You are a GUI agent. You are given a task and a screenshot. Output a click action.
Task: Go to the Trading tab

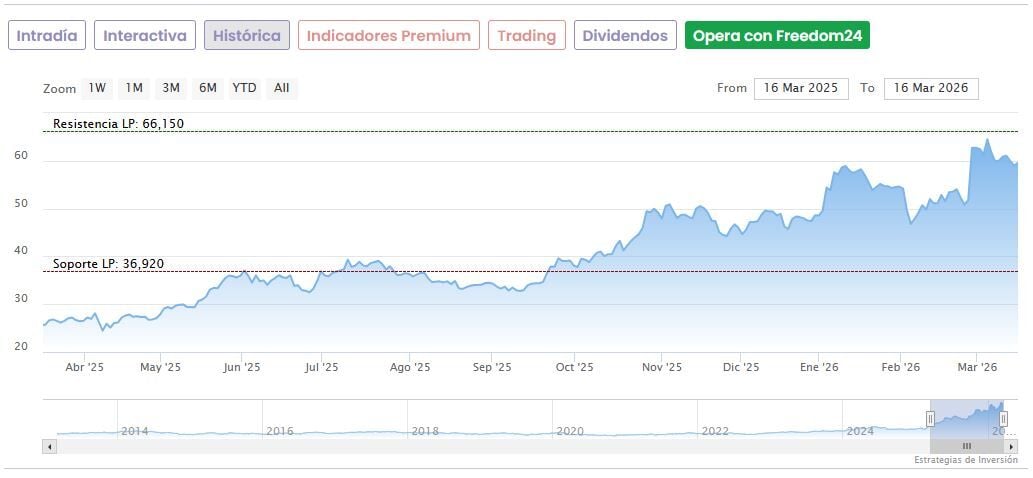pos(526,36)
